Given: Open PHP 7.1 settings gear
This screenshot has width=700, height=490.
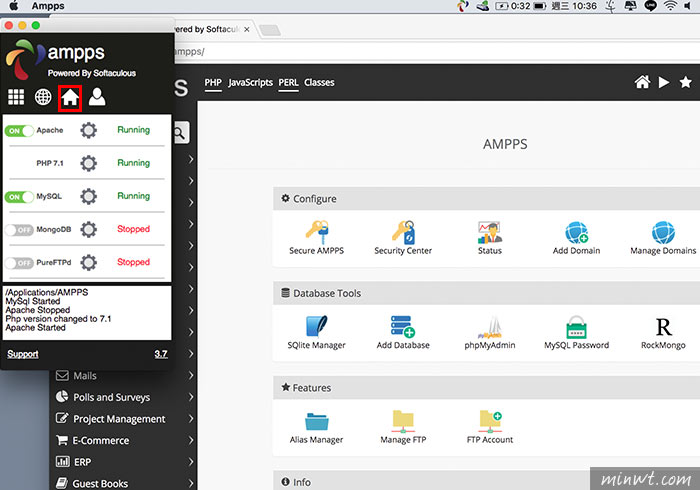Looking at the screenshot, I should (x=88, y=163).
